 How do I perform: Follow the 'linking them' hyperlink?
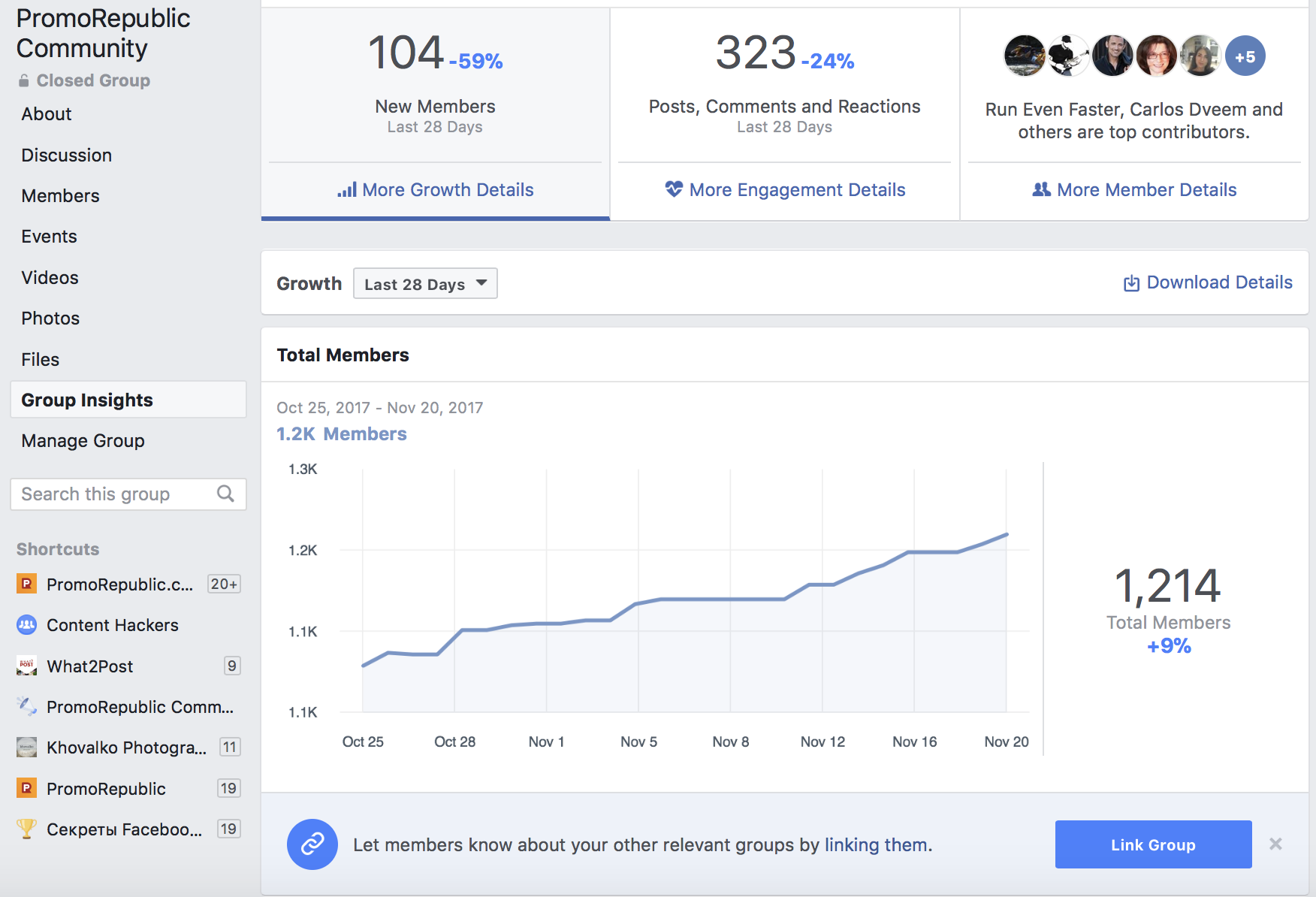pos(876,845)
